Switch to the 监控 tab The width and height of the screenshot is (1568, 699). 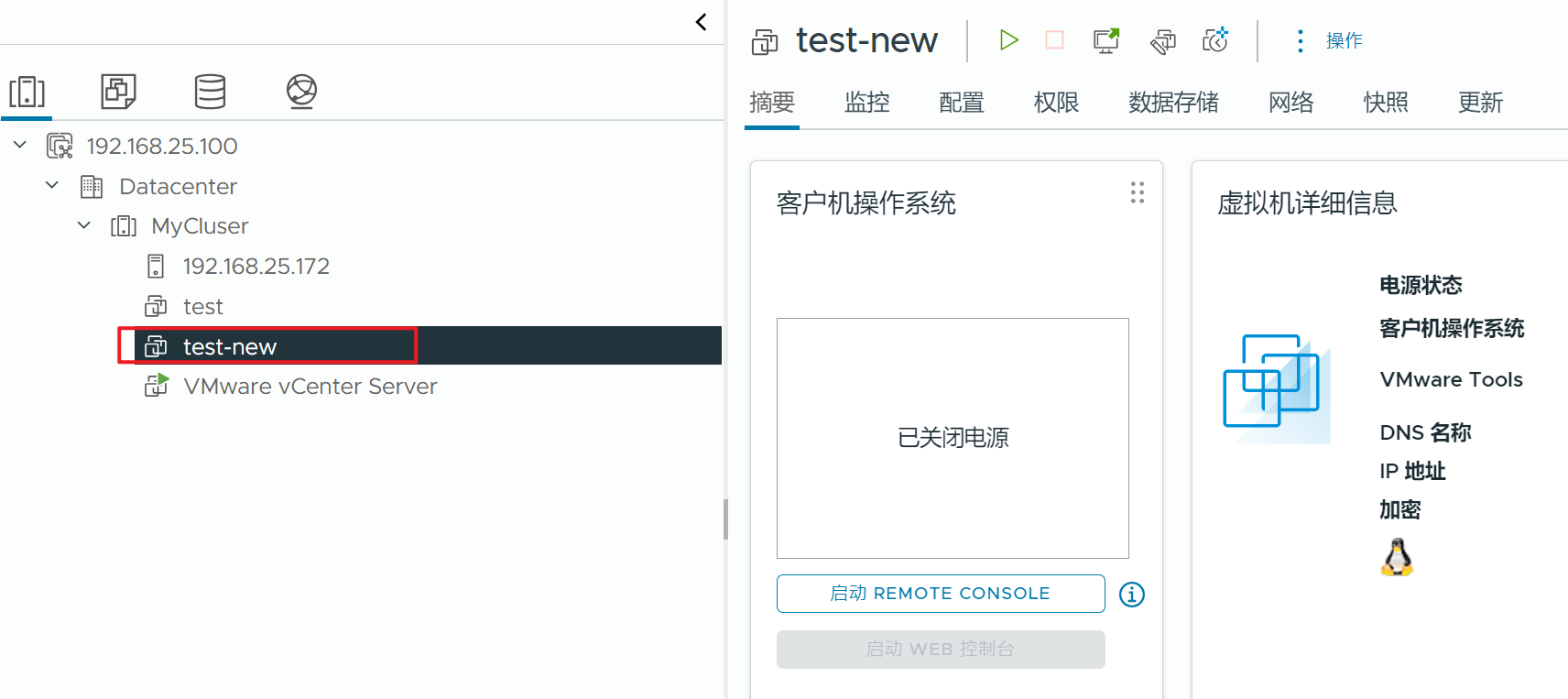(x=866, y=102)
